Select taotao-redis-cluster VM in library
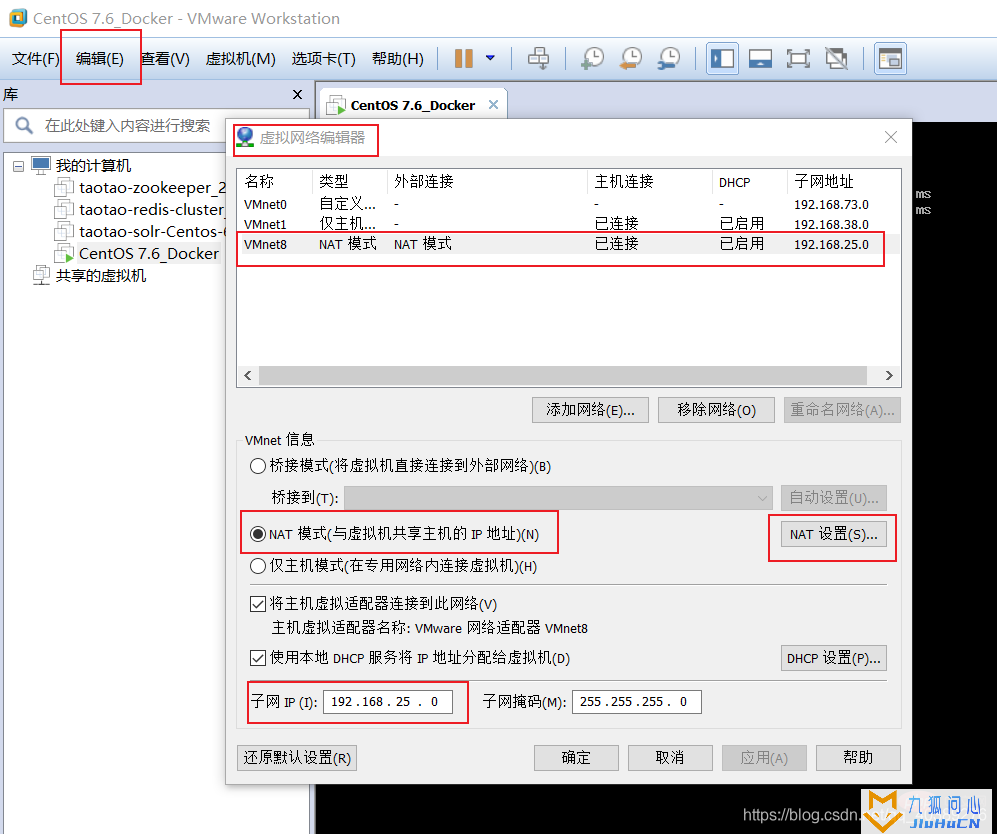This screenshot has height=834, width=997. [140, 209]
